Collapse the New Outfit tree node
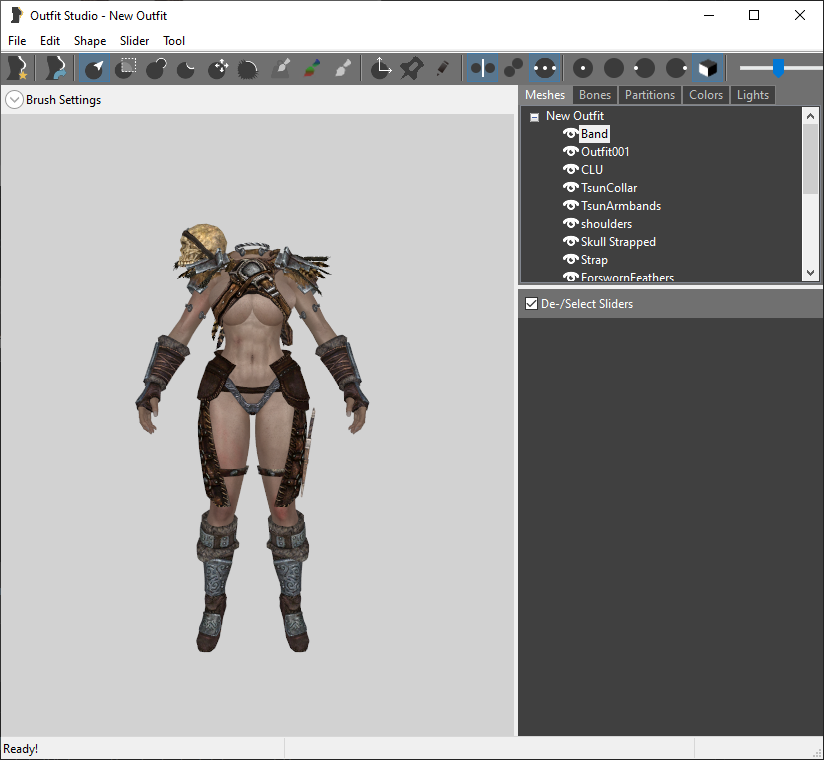The width and height of the screenshot is (824, 760). tap(534, 117)
